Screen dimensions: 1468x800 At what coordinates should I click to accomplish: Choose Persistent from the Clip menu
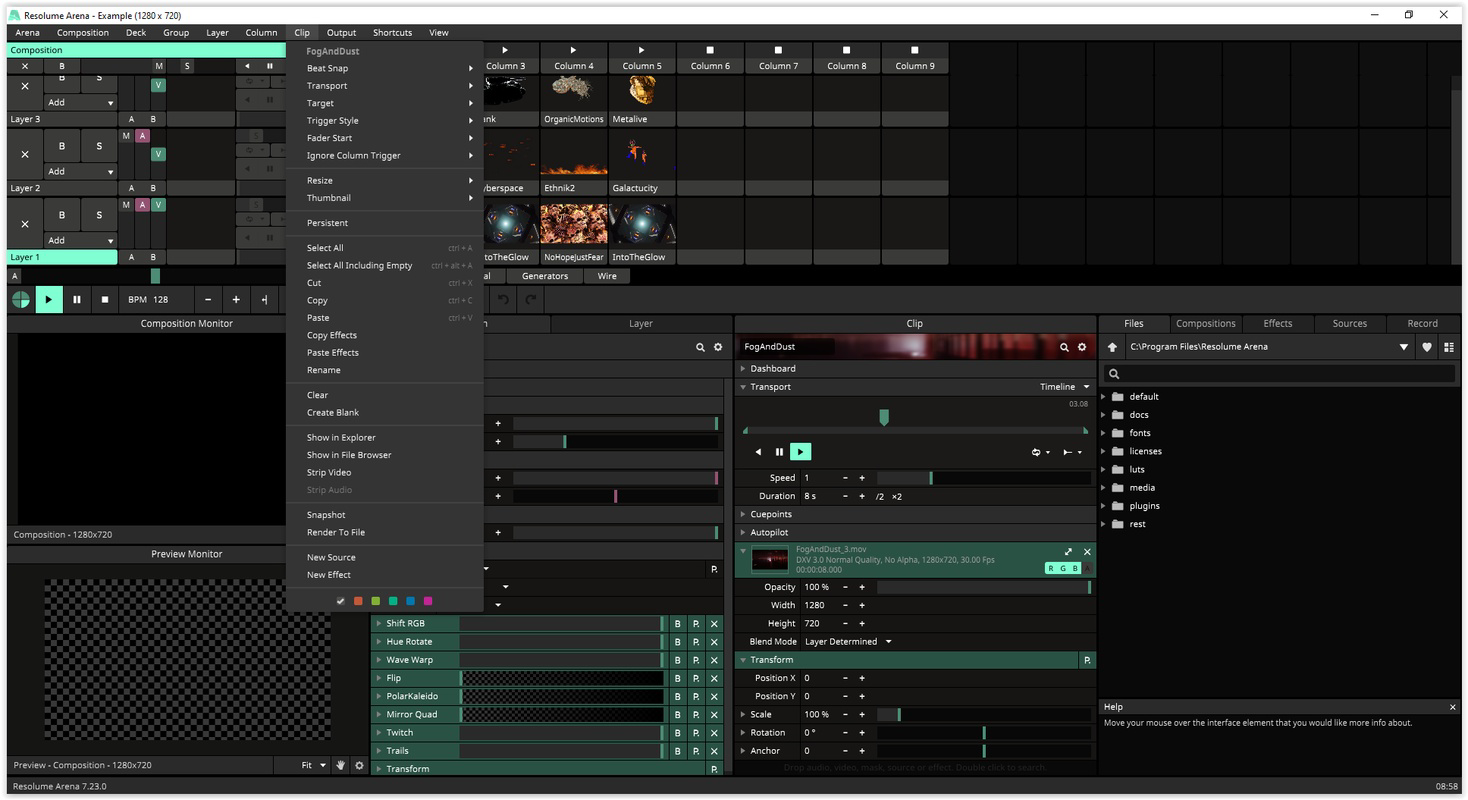click(x=384, y=223)
